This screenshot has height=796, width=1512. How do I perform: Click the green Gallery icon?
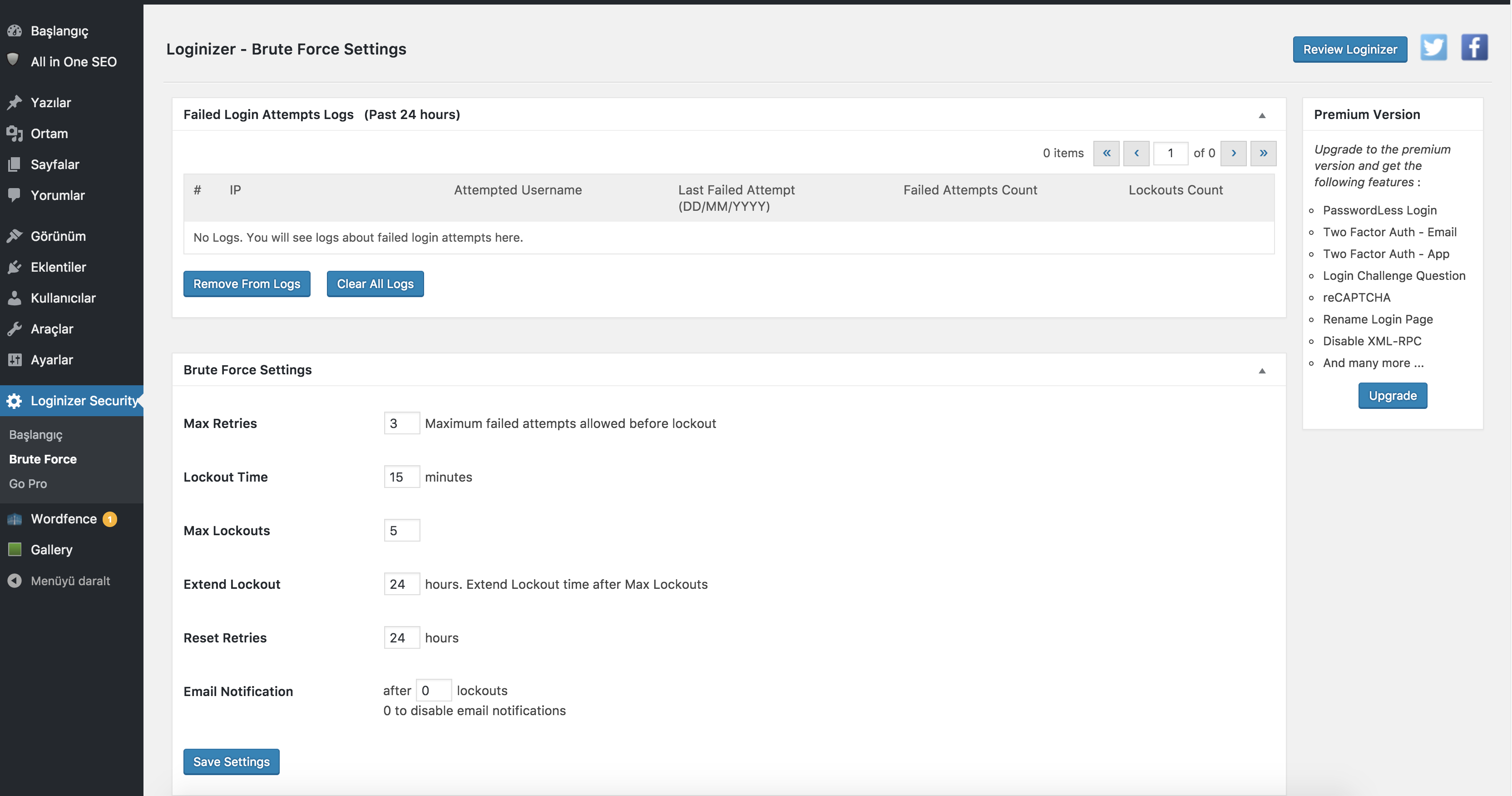(15, 549)
